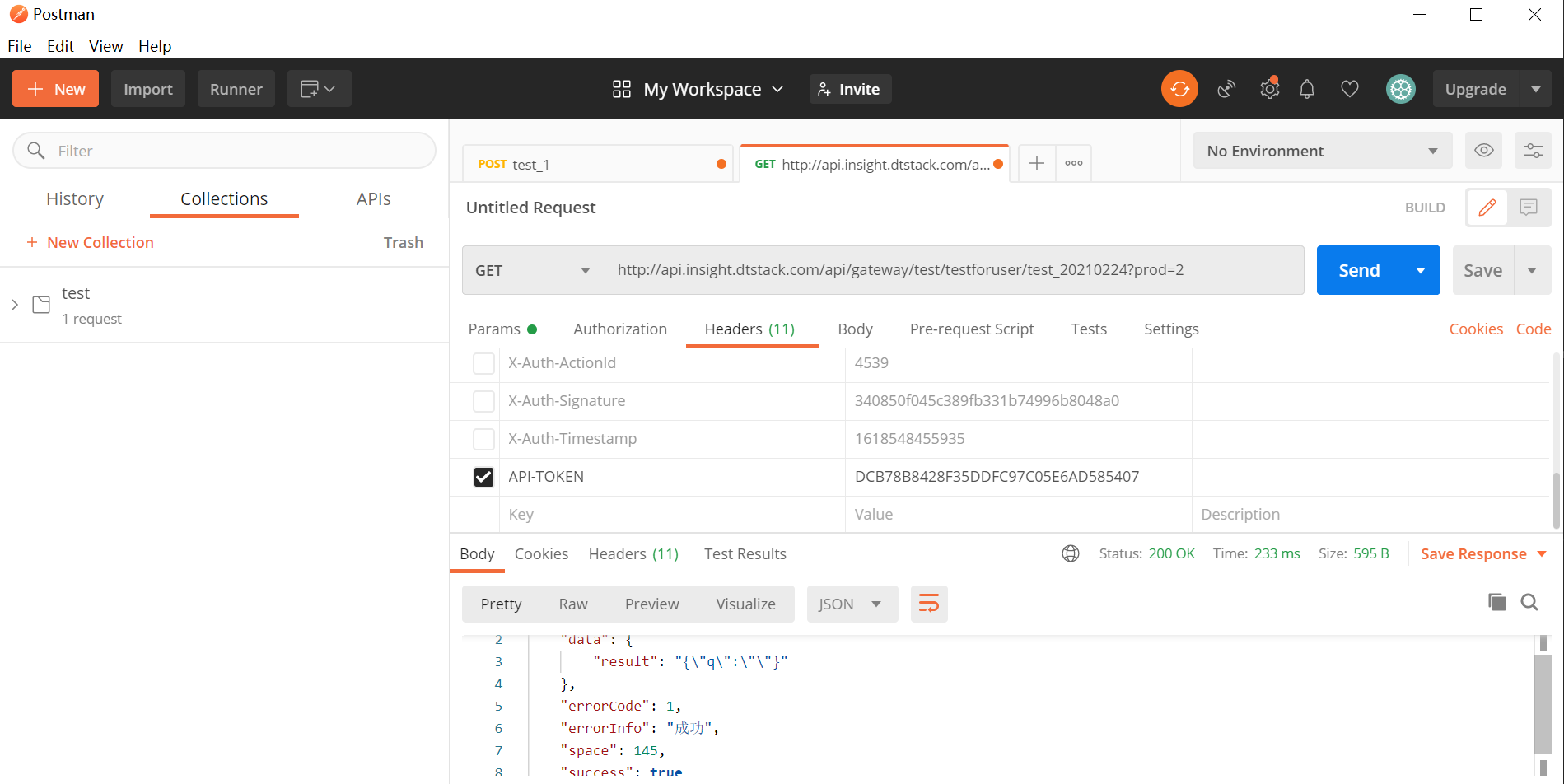This screenshot has width=1564, height=784.
Task: Copy the response body icon
Action: click(x=1497, y=602)
